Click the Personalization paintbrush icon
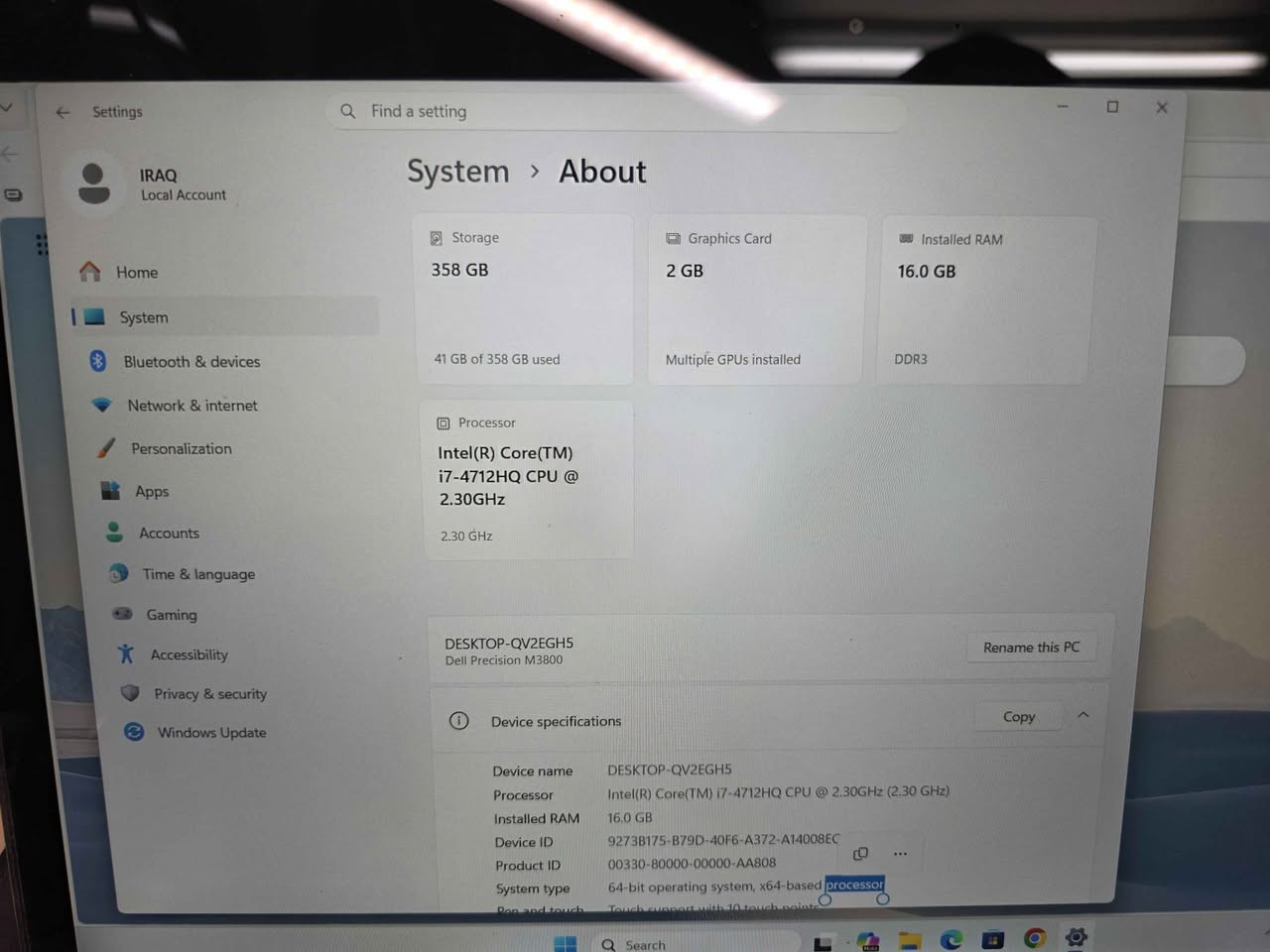Viewport: 1270px width, 952px height. point(106,448)
